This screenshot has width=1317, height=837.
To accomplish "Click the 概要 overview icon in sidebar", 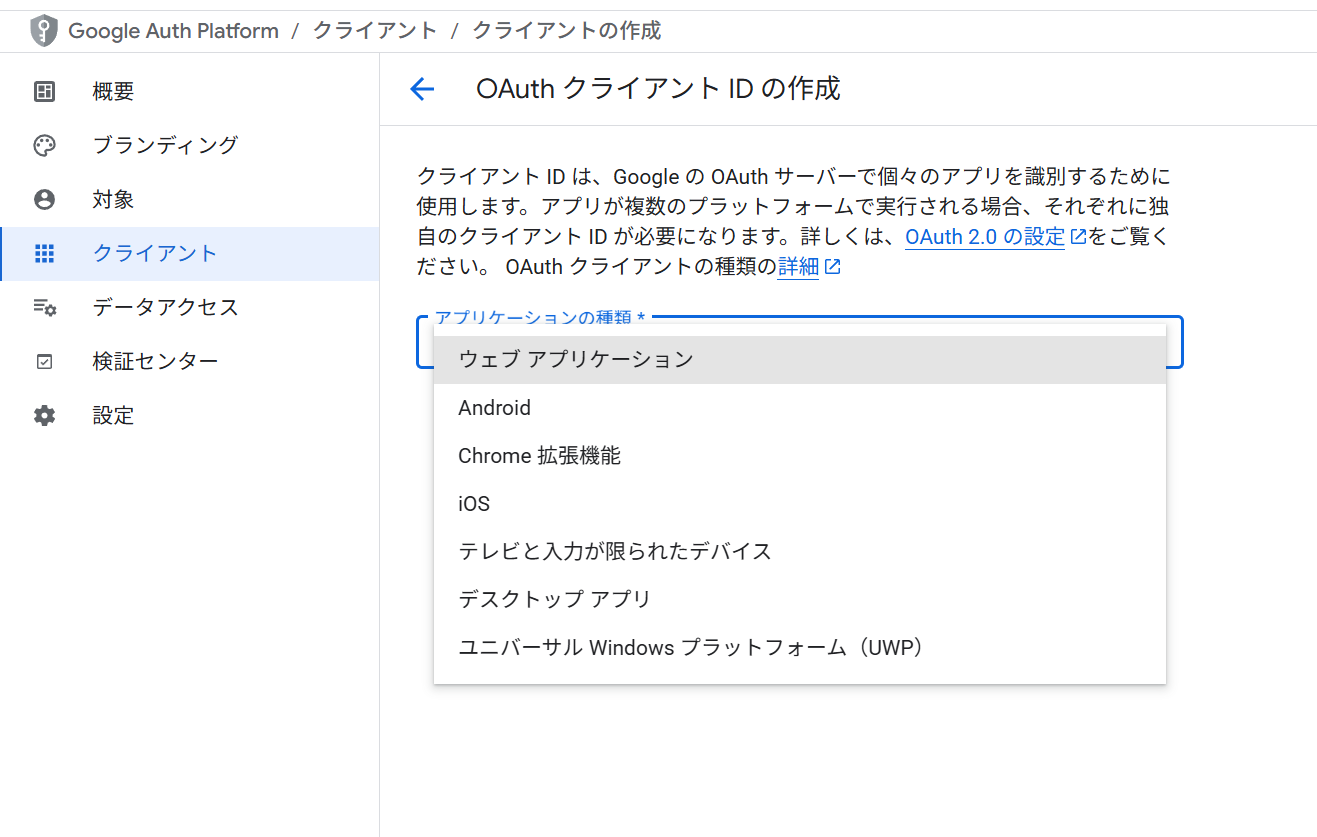I will (x=44, y=92).
